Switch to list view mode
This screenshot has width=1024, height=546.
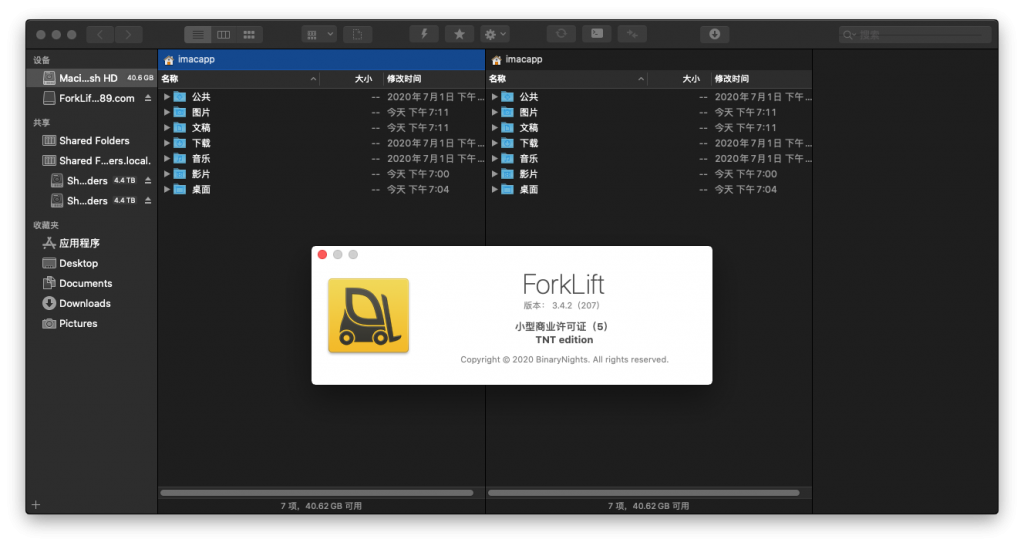[x=197, y=35]
